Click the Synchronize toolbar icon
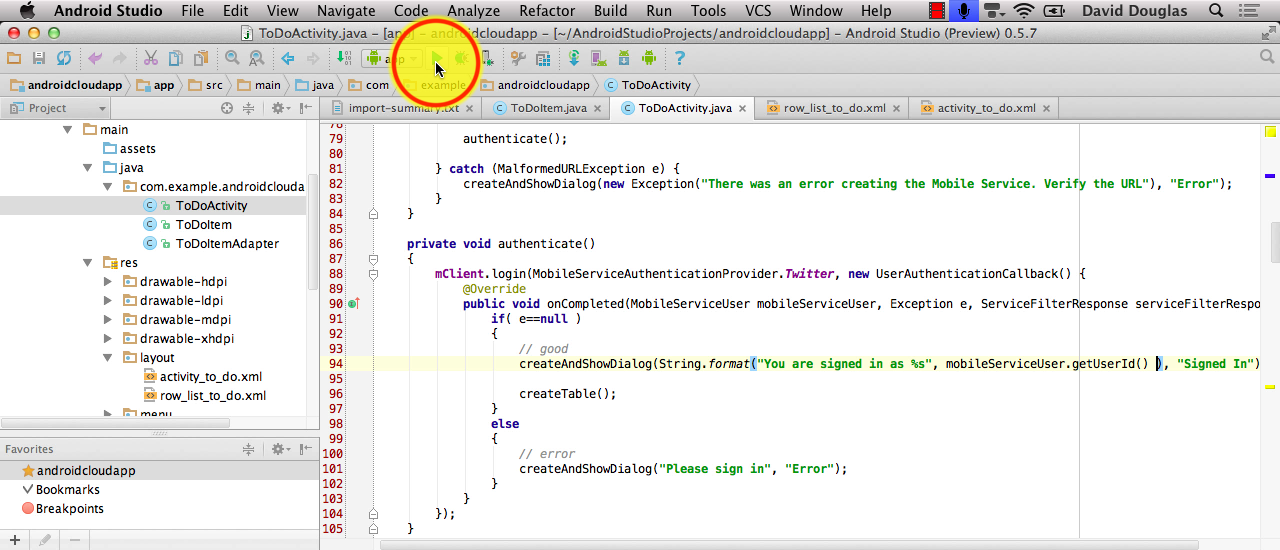The width and height of the screenshot is (1280, 550). click(64, 58)
